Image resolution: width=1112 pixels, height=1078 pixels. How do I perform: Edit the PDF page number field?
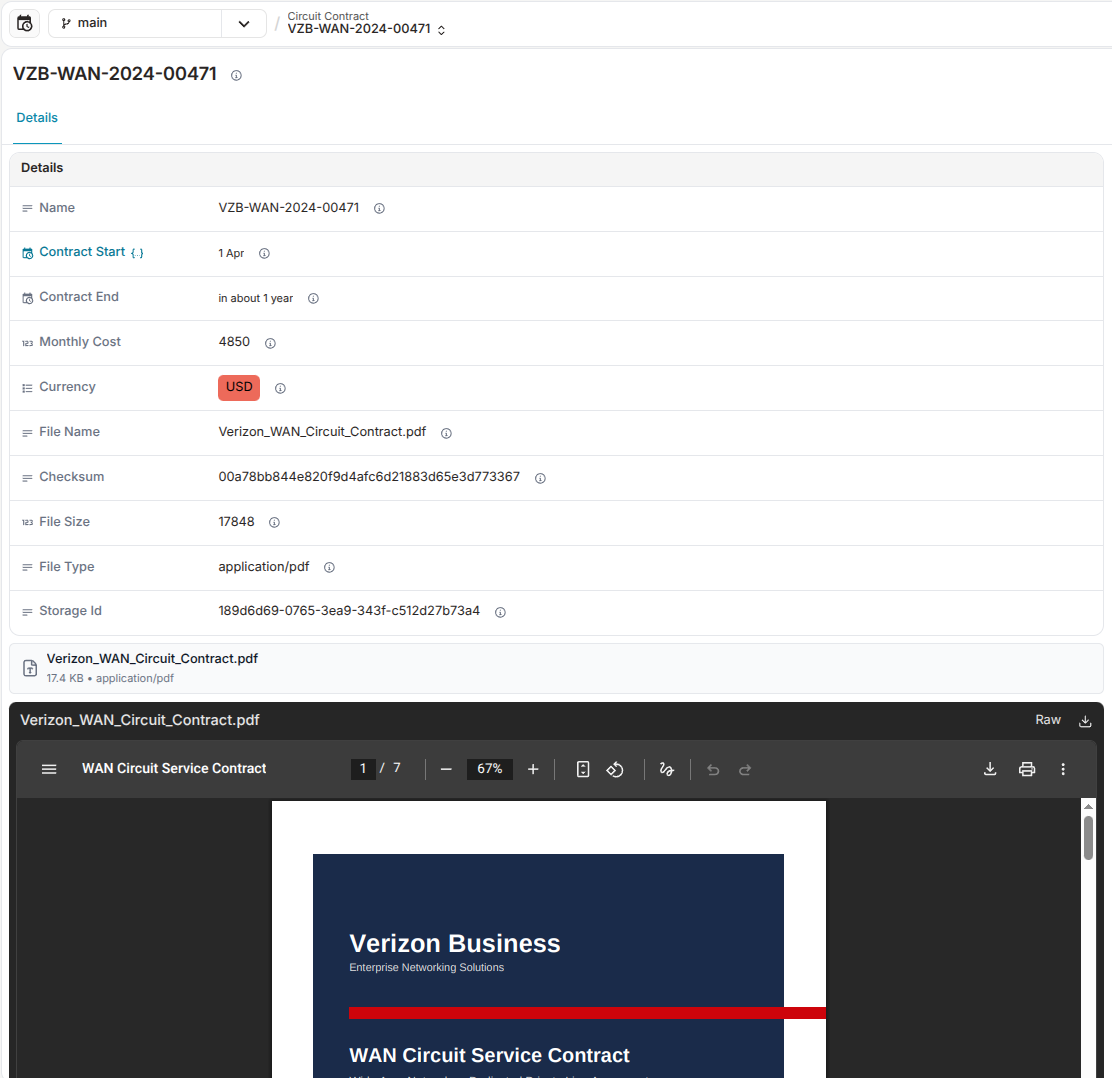coord(363,769)
